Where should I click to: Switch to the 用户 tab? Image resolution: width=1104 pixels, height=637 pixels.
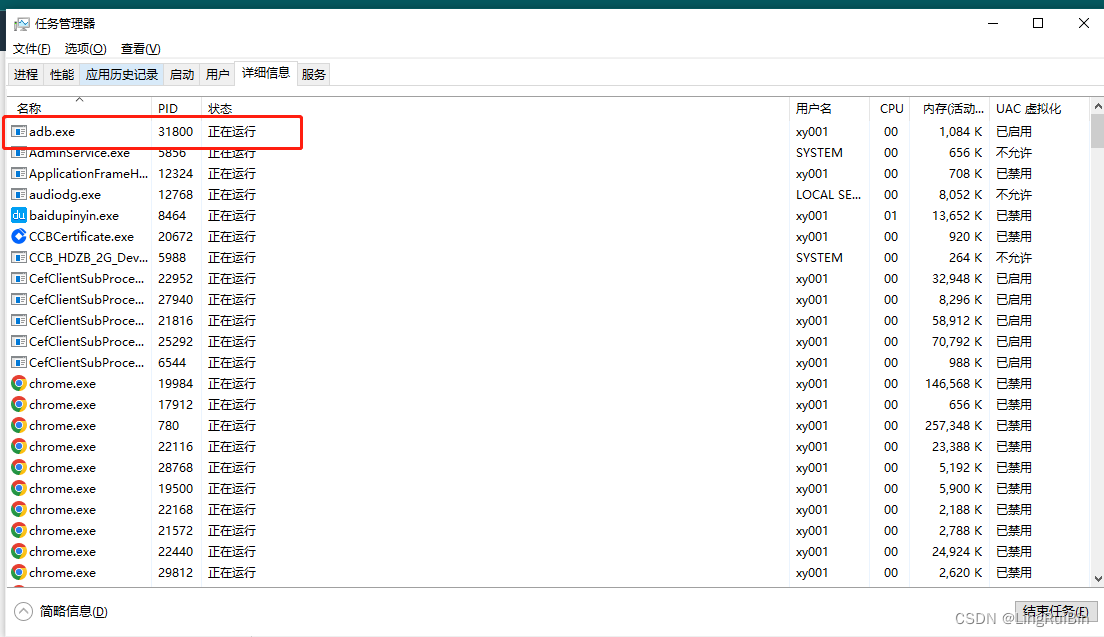click(x=218, y=75)
